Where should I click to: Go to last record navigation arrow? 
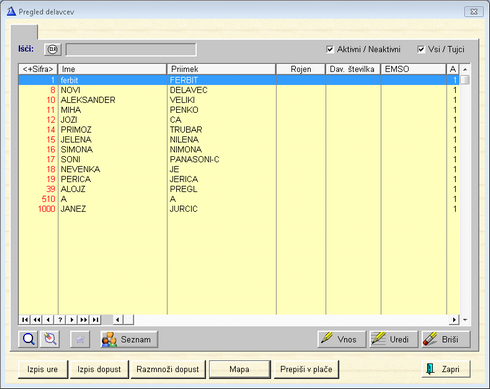[95, 320]
